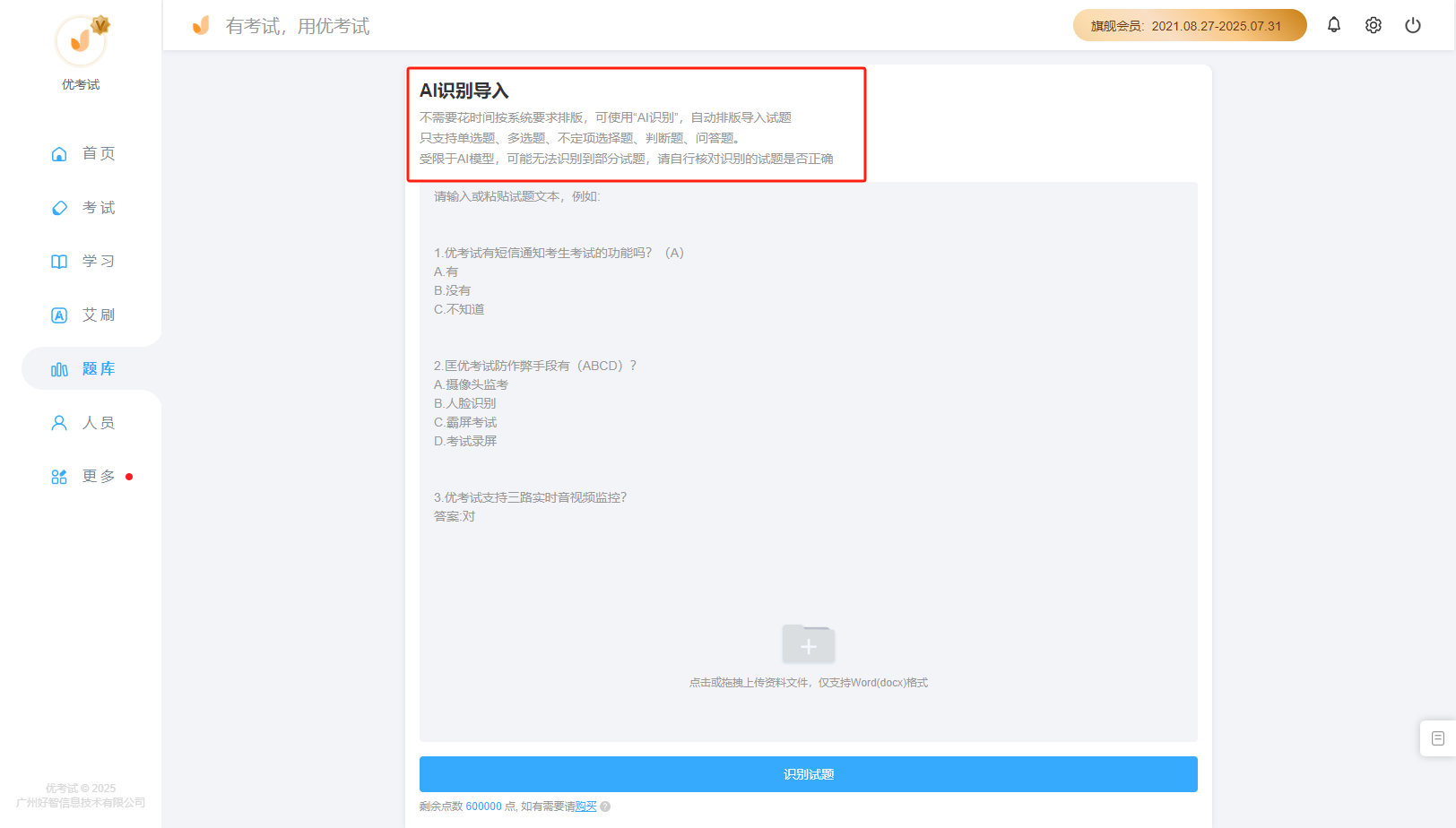Click the 旗舰会员 membership badge
Screen dimensions: 1456x828
1190,25
